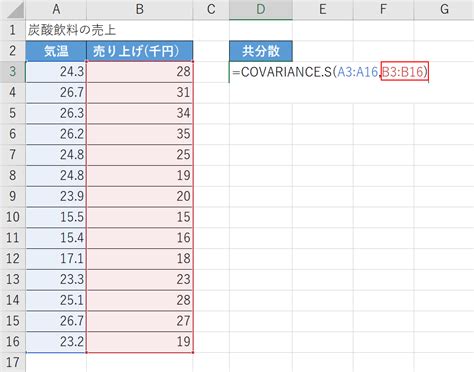Click cell with value 15.5

(56, 217)
